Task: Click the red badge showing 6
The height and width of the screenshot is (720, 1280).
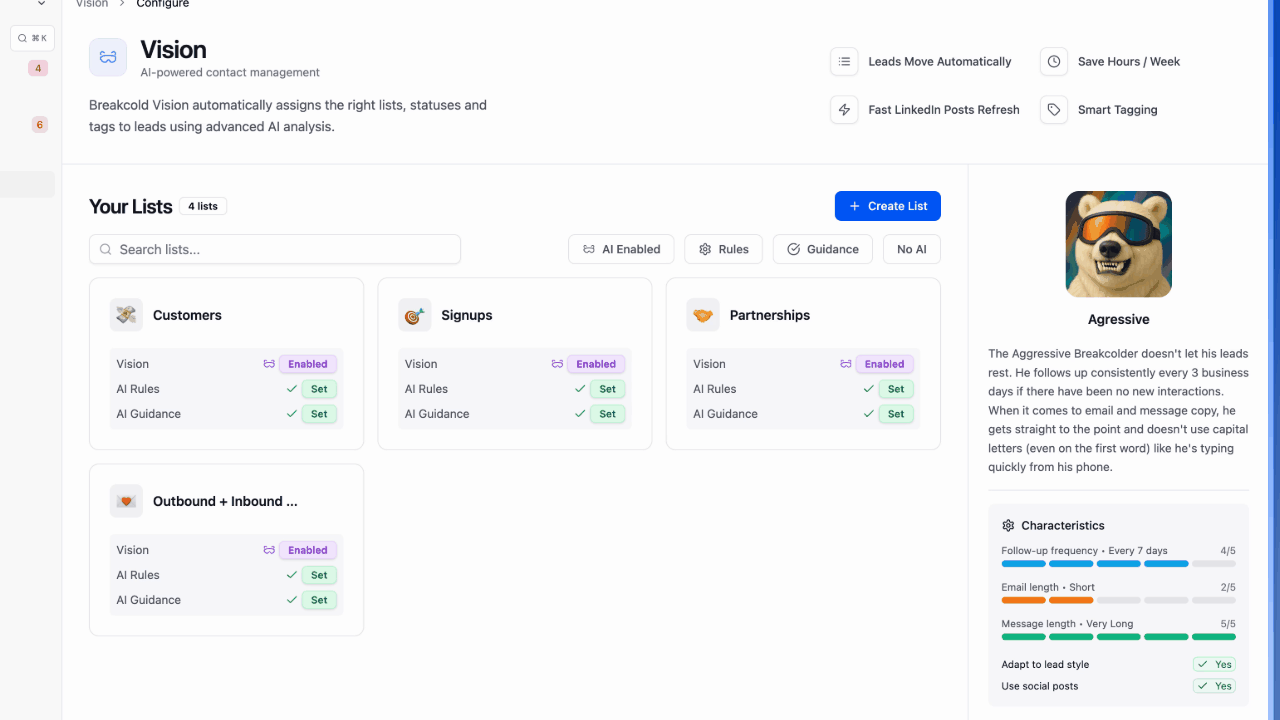Action: pyautogui.click(x=39, y=124)
